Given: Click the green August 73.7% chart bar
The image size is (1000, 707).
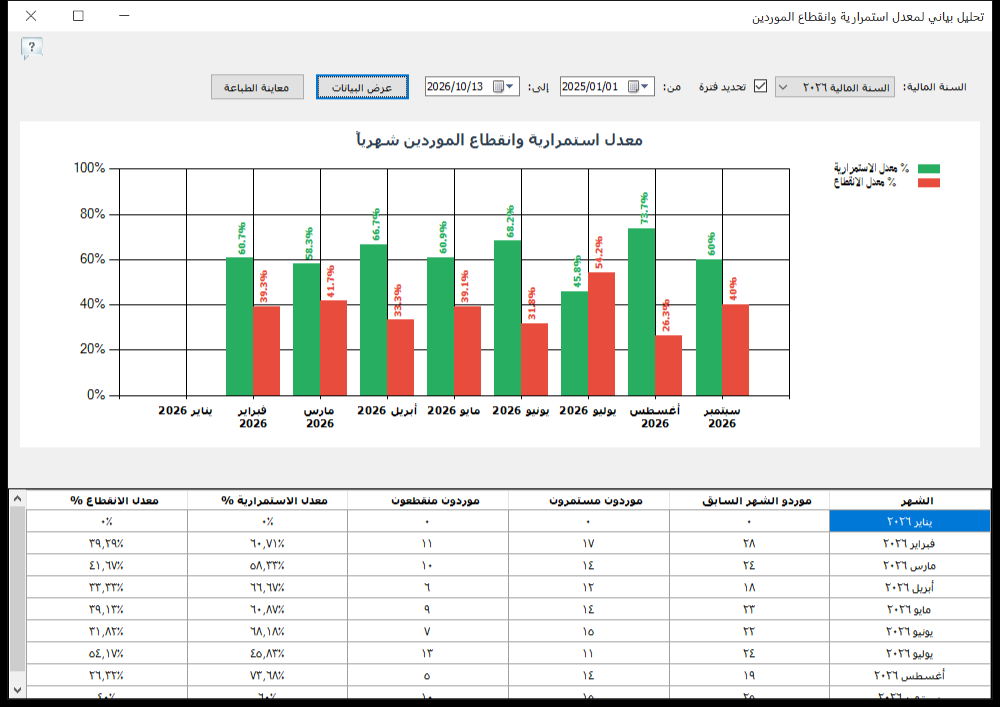Looking at the screenshot, I should point(642,312).
